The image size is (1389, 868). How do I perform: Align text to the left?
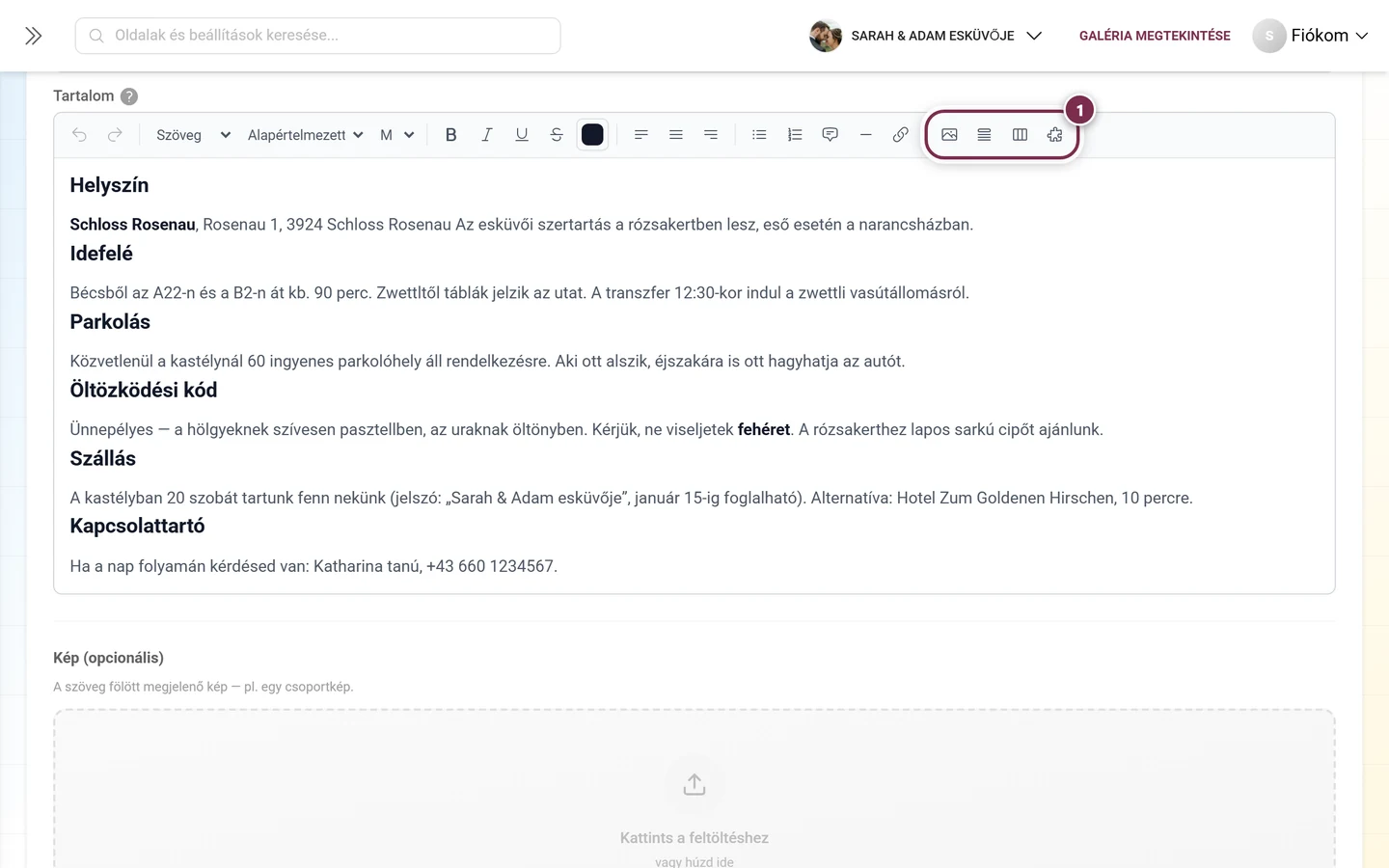(640, 135)
